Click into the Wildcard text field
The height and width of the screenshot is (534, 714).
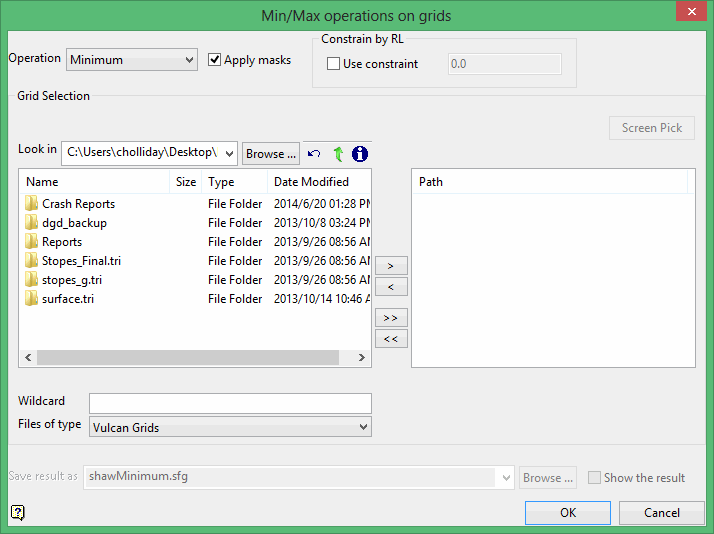[230, 403]
